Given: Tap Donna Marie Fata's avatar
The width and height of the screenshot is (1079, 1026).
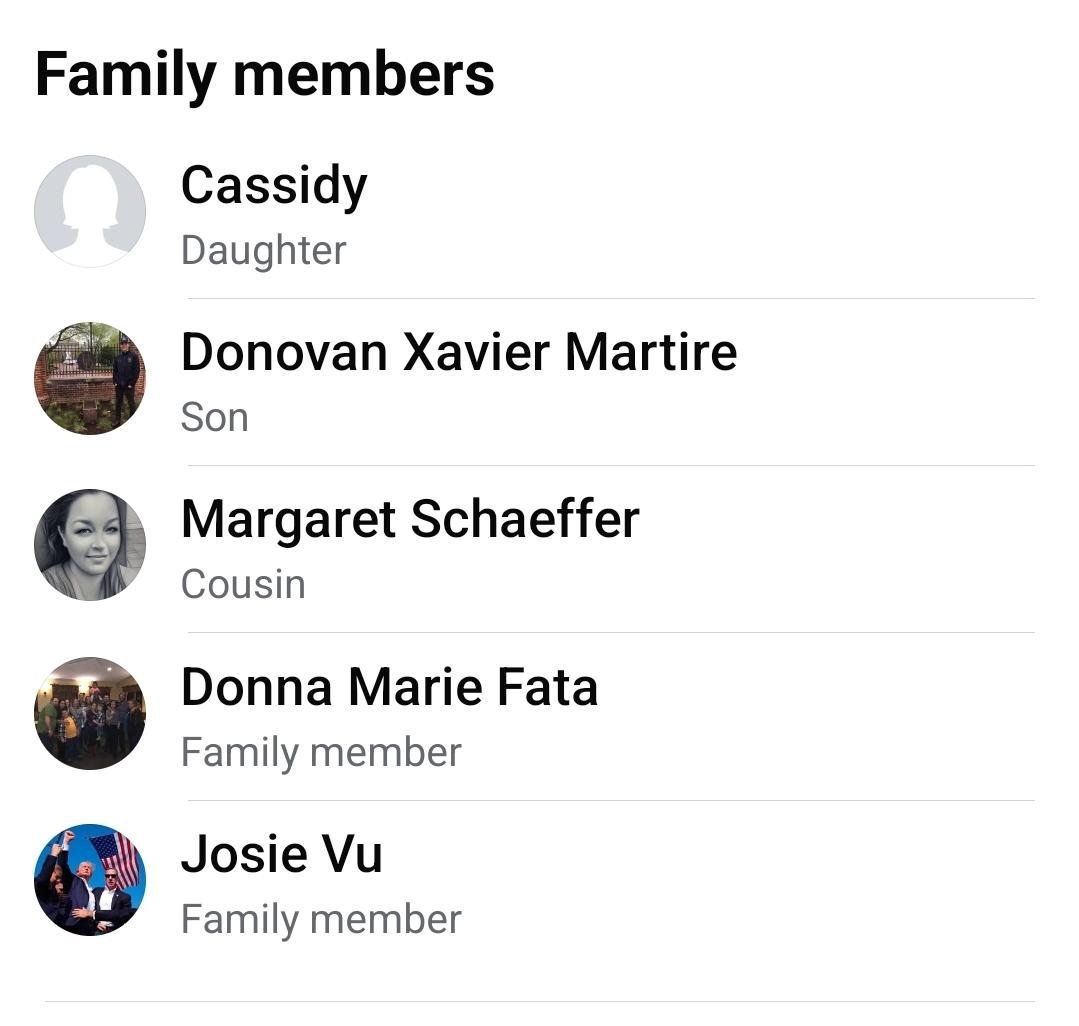Looking at the screenshot, I should click(x=90, y=713).
